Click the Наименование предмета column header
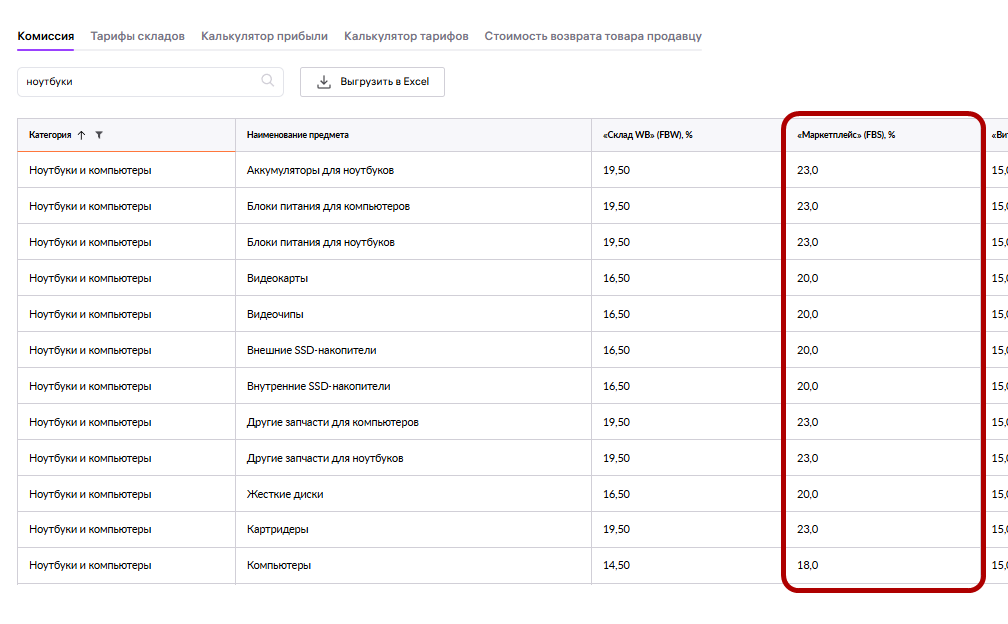This screenshot has width=1008, height=624. coord(298,135)
